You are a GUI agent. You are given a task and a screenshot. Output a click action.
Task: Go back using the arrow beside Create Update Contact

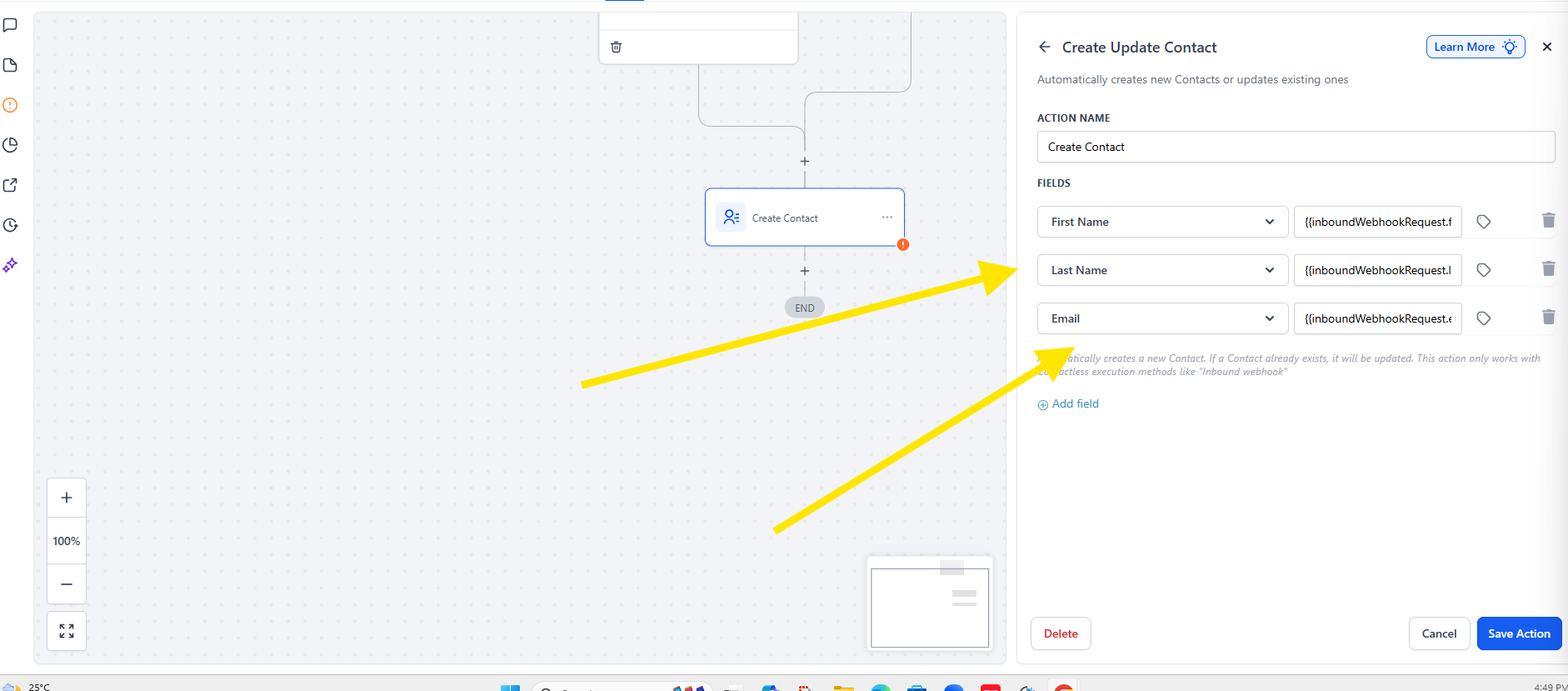click(x=1044, y=48)
